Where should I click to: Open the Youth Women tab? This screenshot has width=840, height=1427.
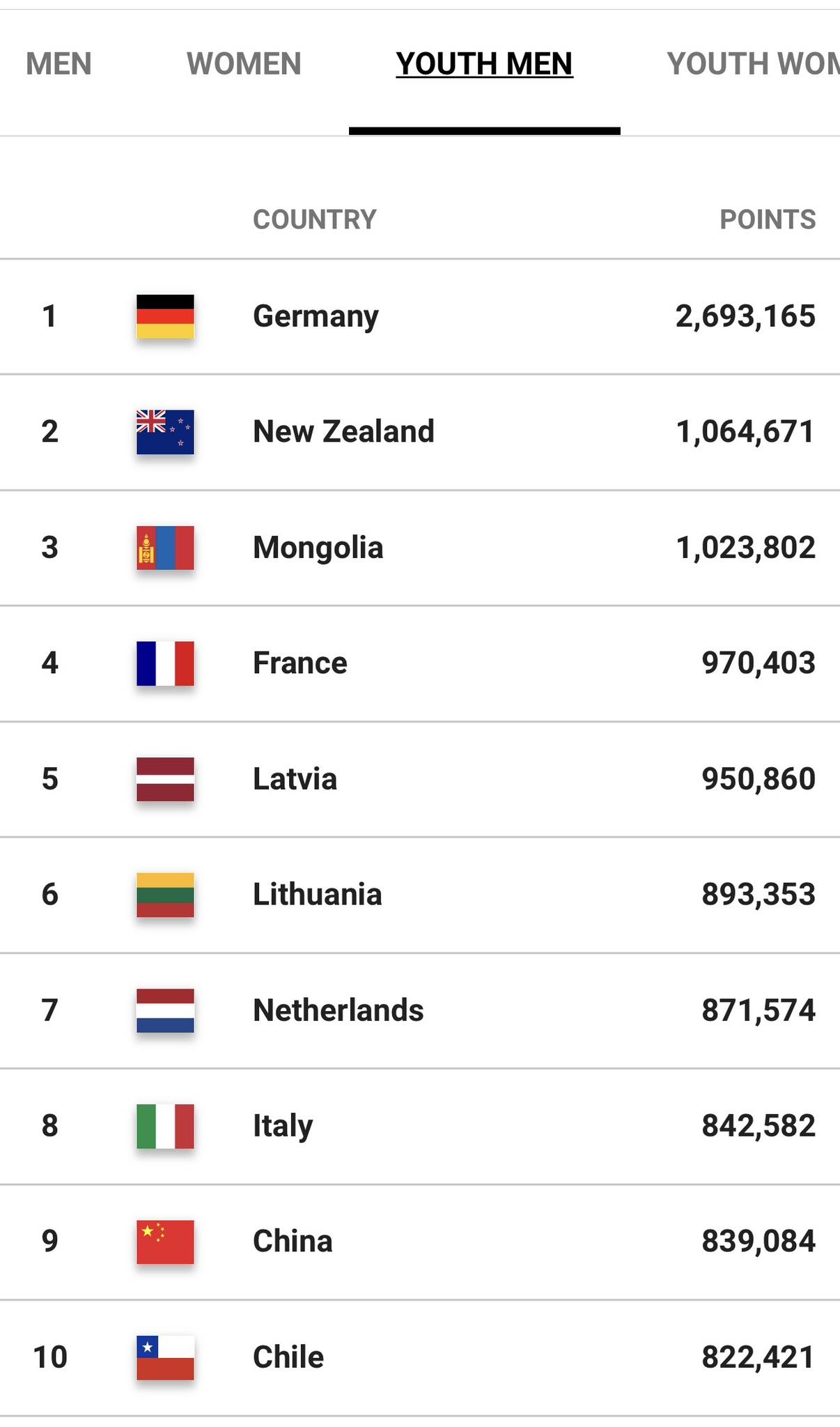tap(752, 64)
